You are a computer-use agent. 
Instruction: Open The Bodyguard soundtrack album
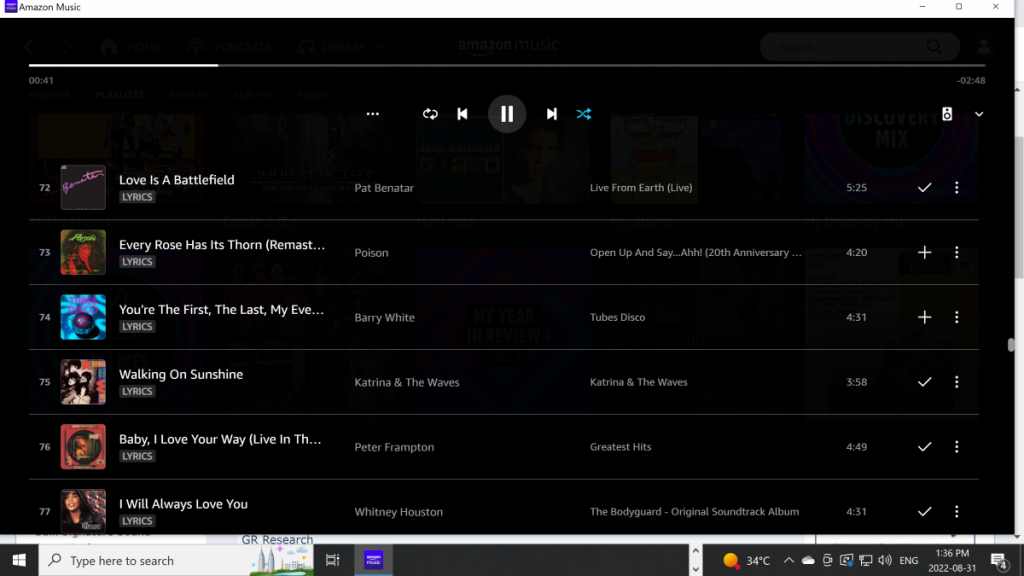pyautogui.click(x=694, y=511)
